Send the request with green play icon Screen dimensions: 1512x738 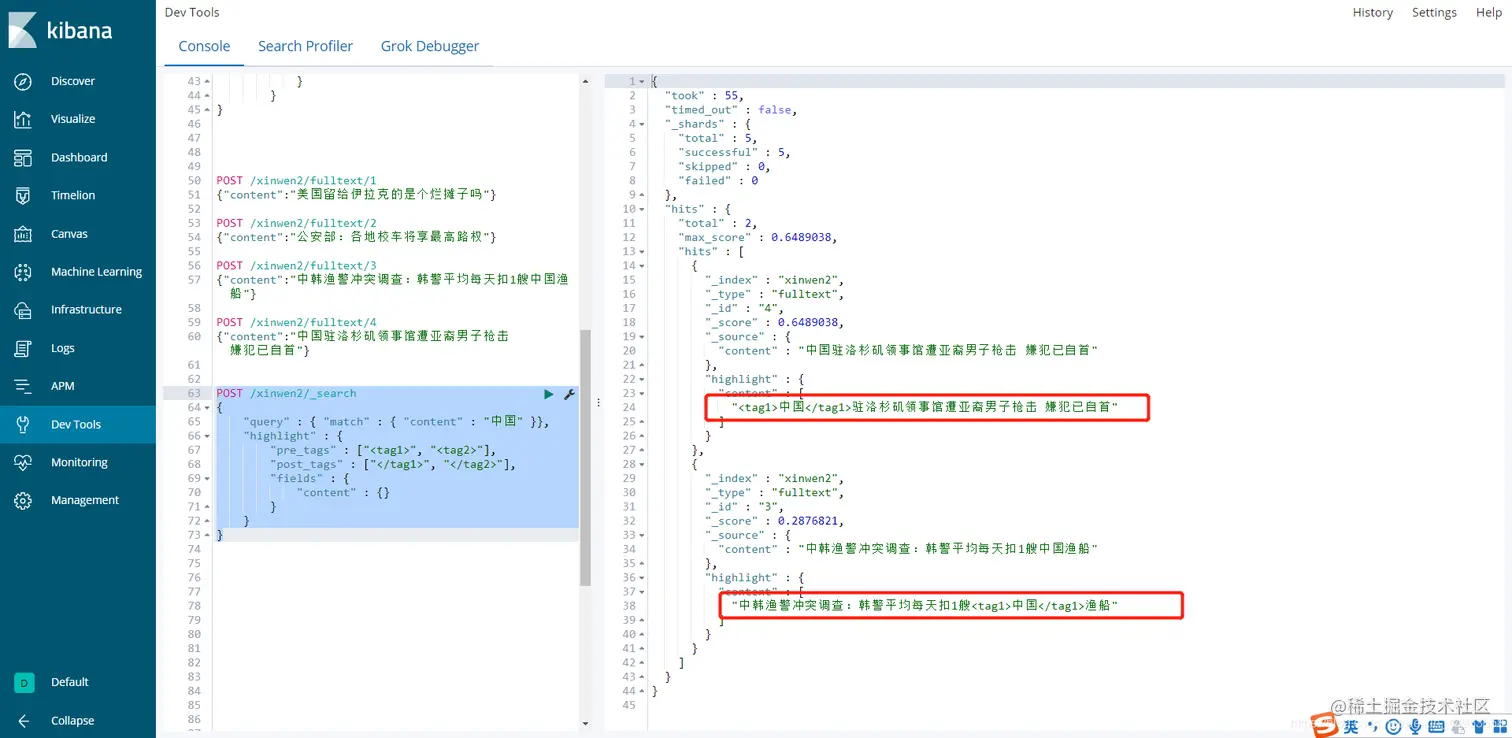coord(548,394)
